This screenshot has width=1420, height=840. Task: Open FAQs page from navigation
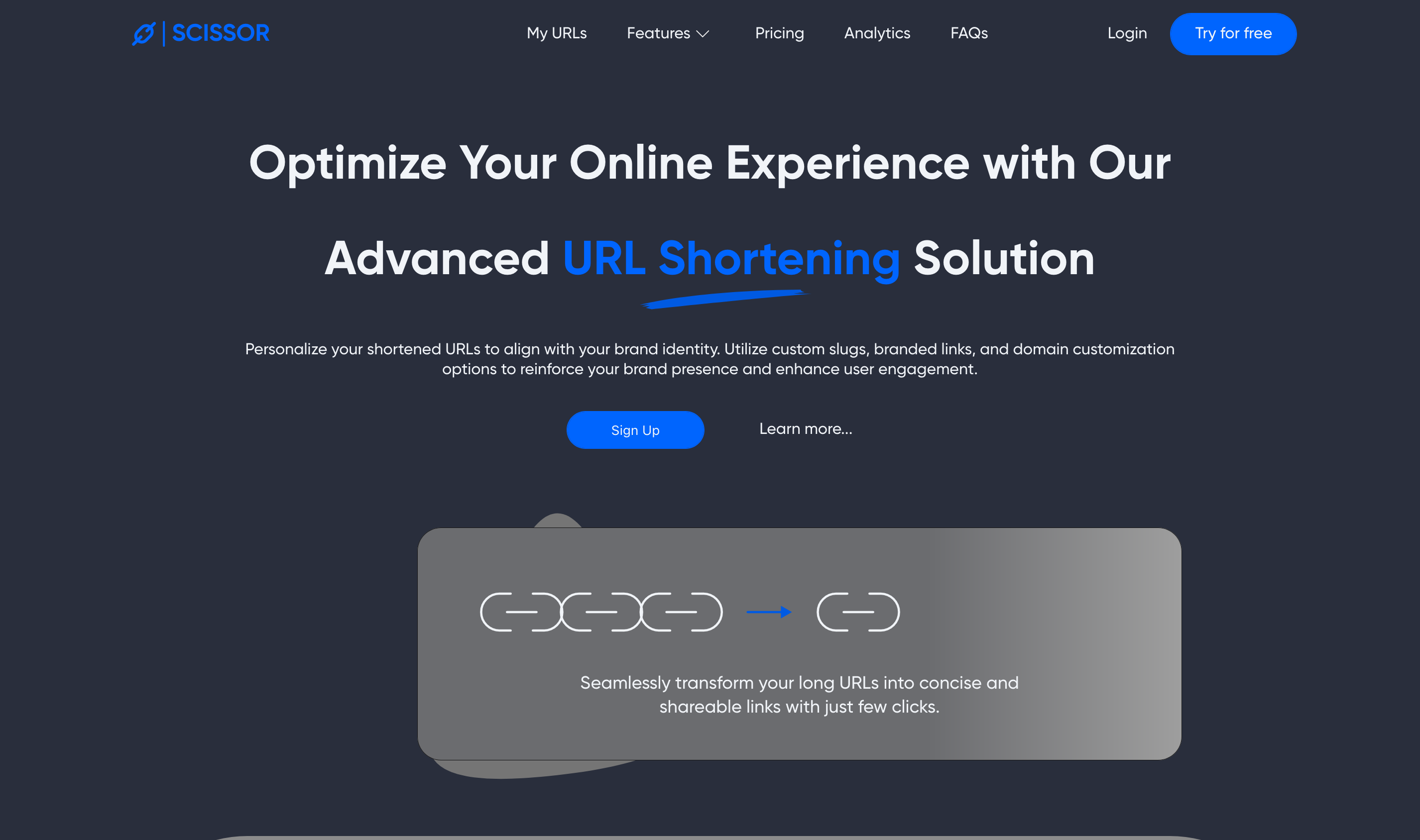pyautogui.click(x=969, y=34)
